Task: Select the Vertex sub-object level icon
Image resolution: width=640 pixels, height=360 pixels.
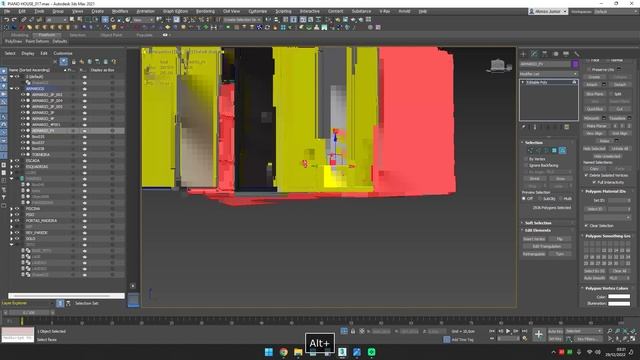Action: (x=530, y=151)
